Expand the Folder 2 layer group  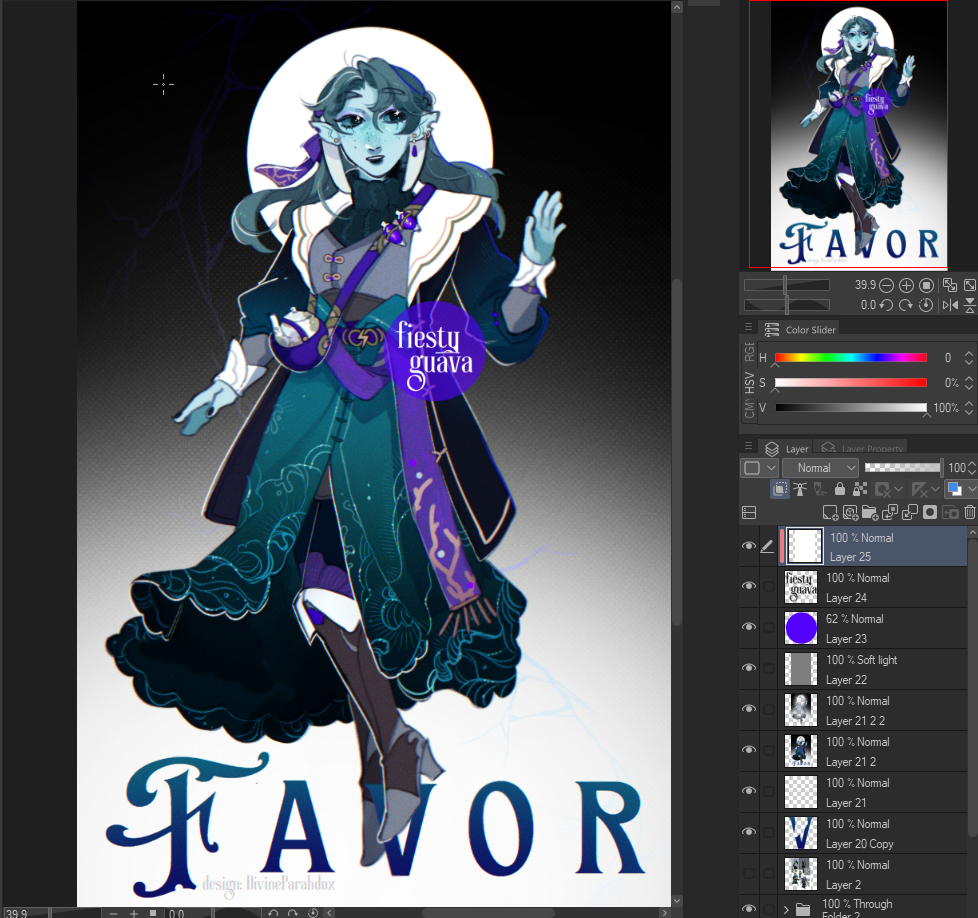point(786,909)
